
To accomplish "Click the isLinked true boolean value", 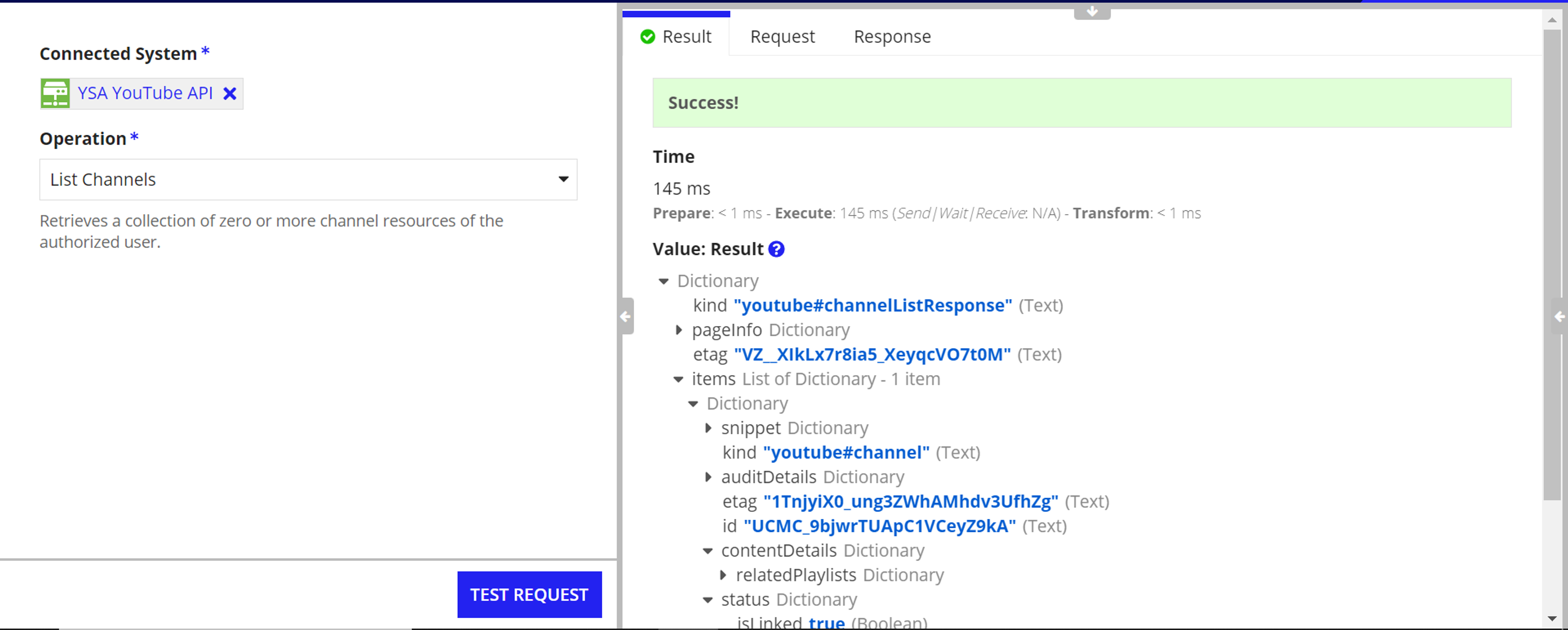I will tap(826, 623).
